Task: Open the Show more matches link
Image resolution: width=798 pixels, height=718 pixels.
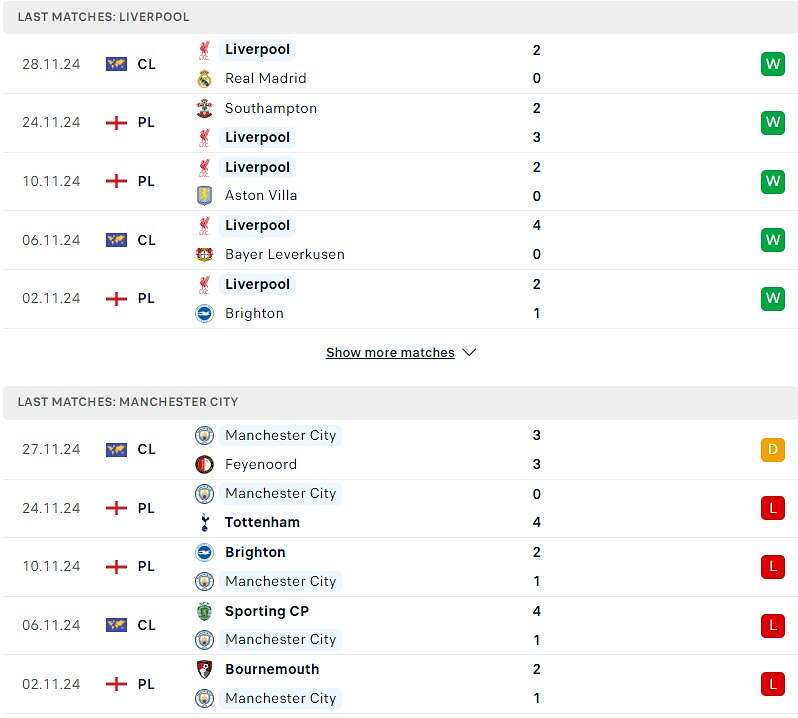Action: pos(390,352)
